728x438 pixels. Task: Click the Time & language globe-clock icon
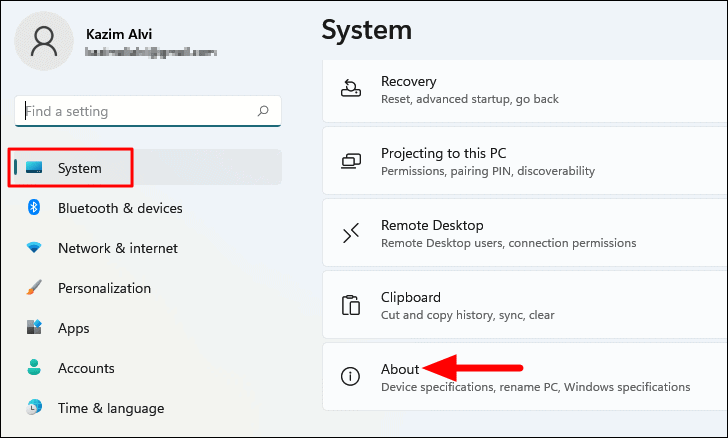[34, 407]
